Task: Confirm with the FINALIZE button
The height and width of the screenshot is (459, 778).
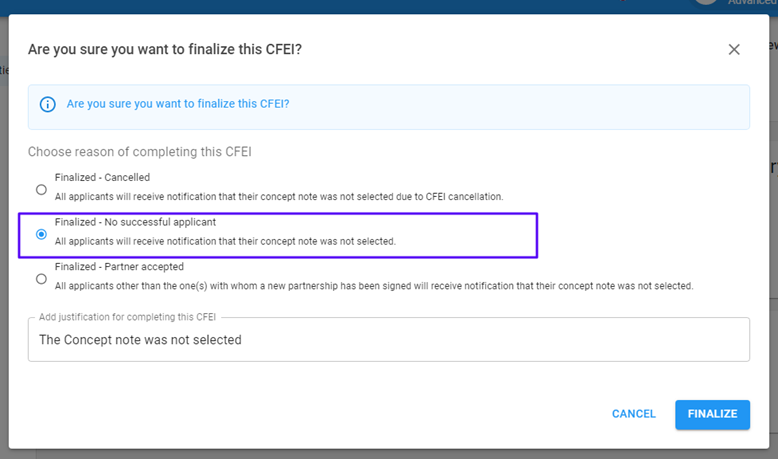Action: (x=712, y=414)
